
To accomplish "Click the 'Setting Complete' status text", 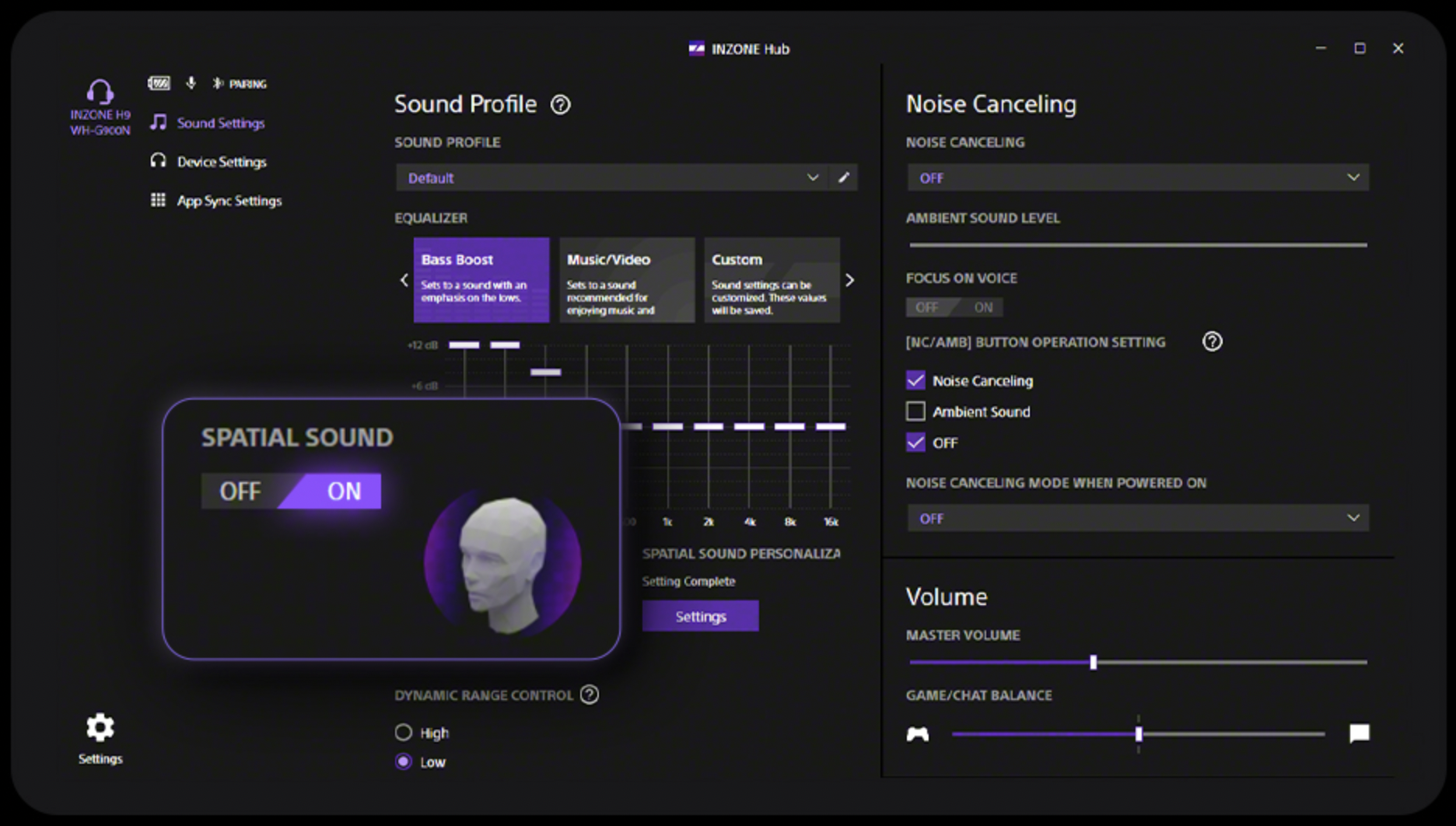I will 688,581.
